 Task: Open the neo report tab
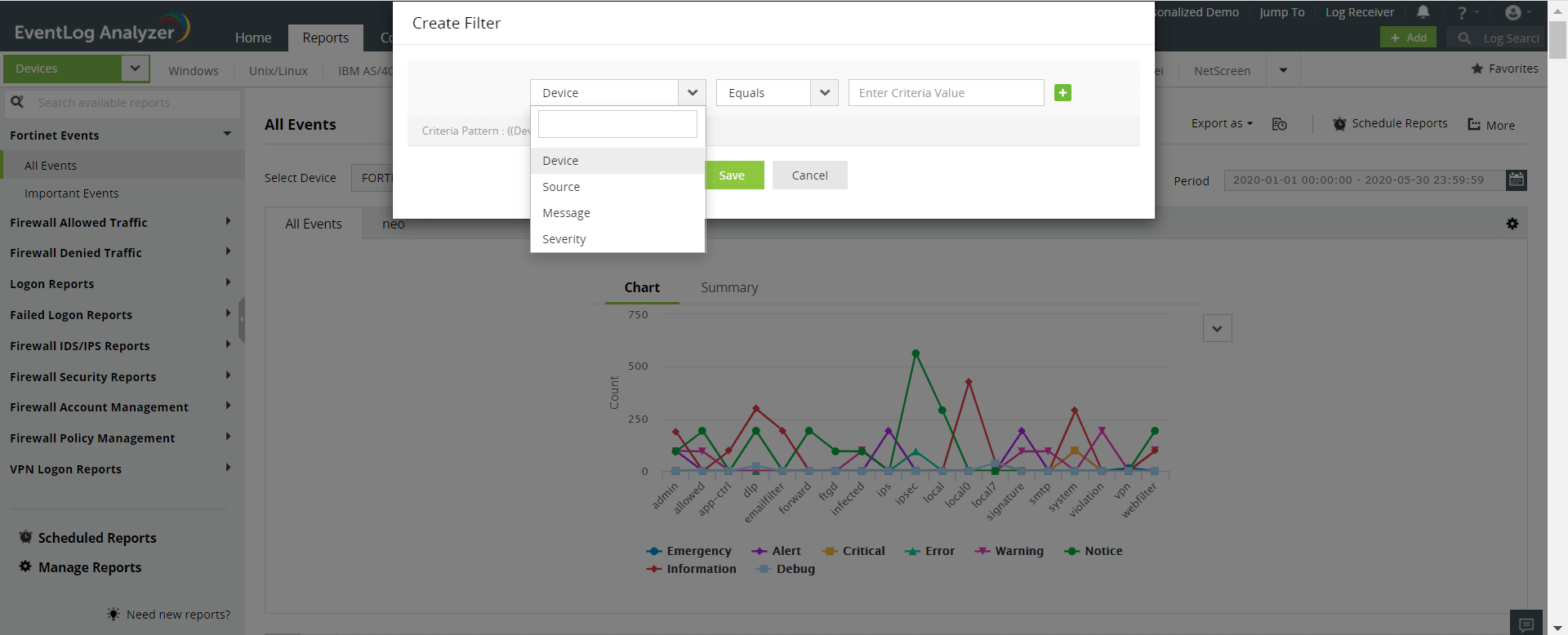pyautogui.click(x=394, y=224)
